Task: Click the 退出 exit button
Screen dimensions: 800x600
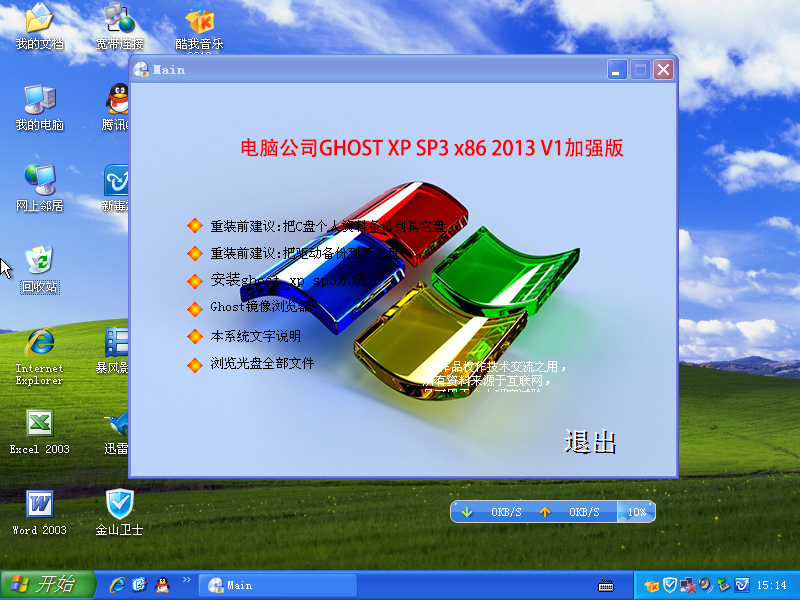Action: (590, 441)
